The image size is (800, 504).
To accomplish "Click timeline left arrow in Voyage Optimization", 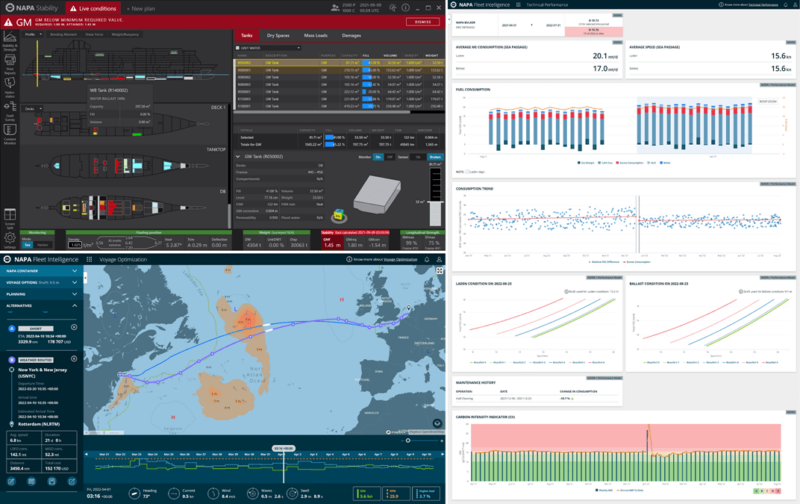I will point(87,454).
